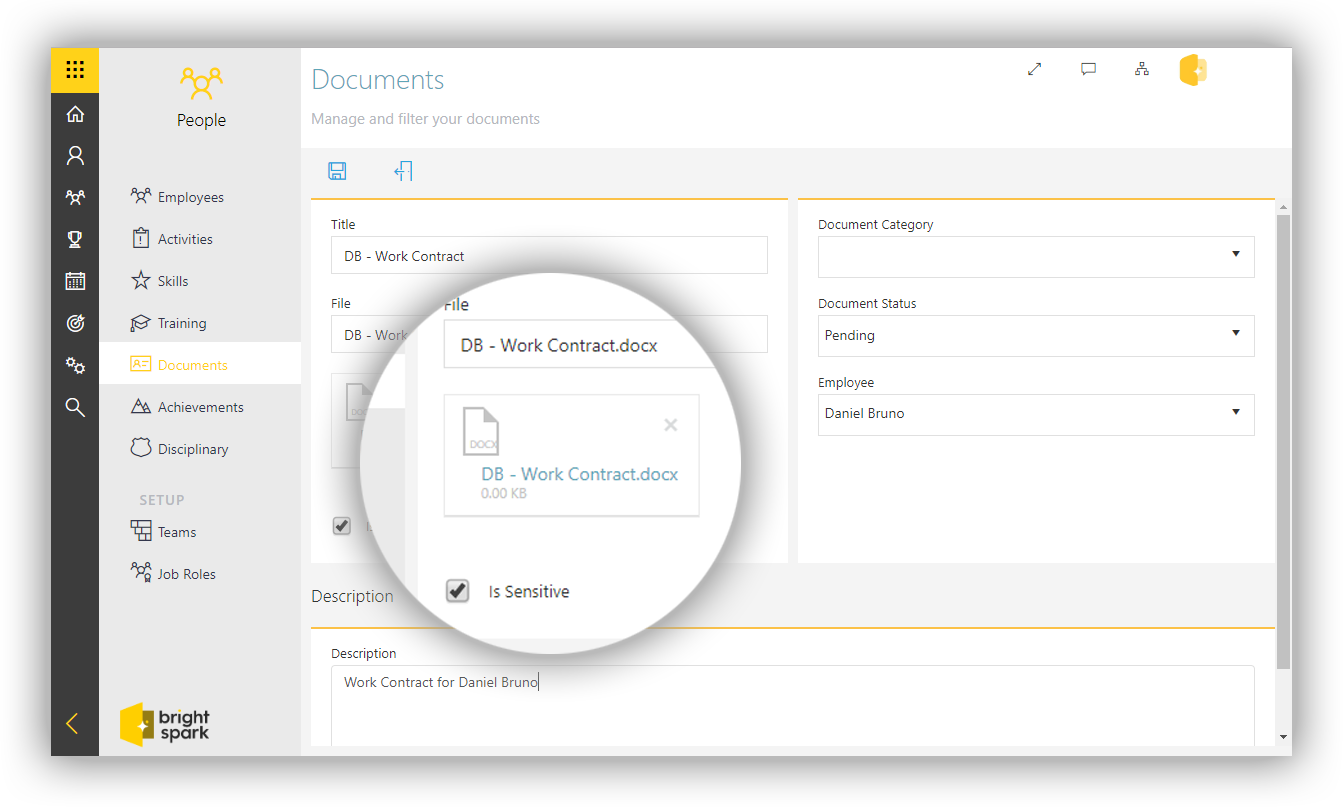
Task: Open the Document Status dropdown showing Pending
Action: coord(1036,335)
